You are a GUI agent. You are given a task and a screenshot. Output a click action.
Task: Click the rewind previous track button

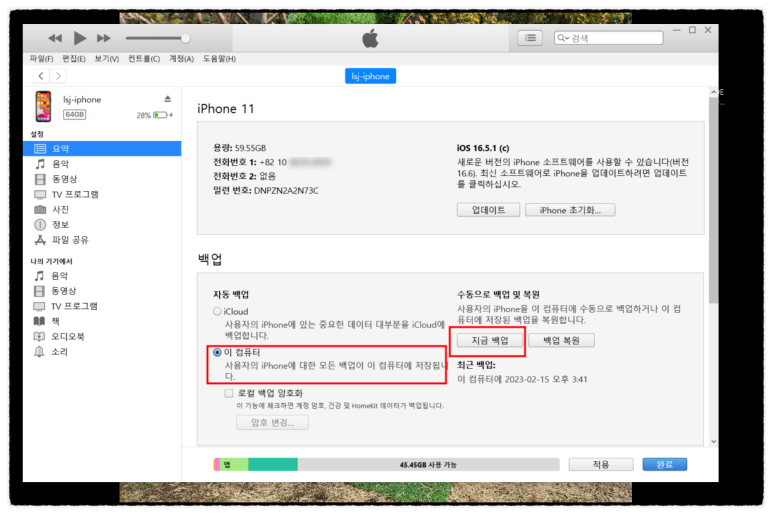click(x=55, y=38)
